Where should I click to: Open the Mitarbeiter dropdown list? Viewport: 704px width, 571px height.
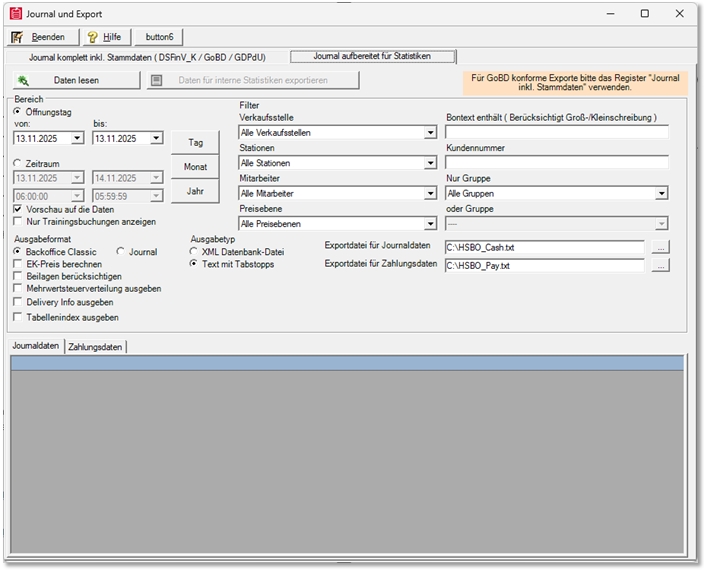point(430,193)
